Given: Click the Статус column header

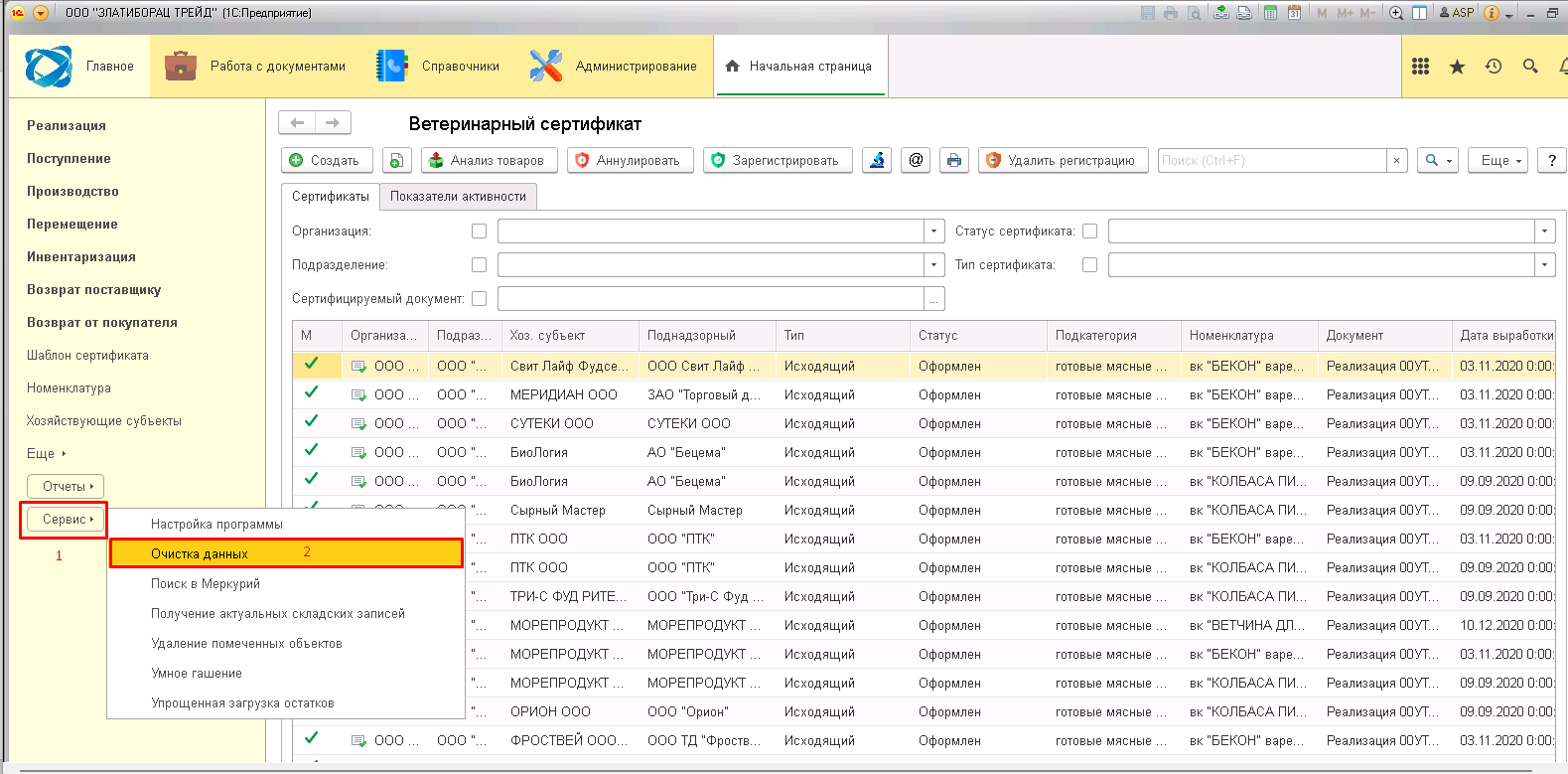Looking at the screenshot, I should [978, 336].
